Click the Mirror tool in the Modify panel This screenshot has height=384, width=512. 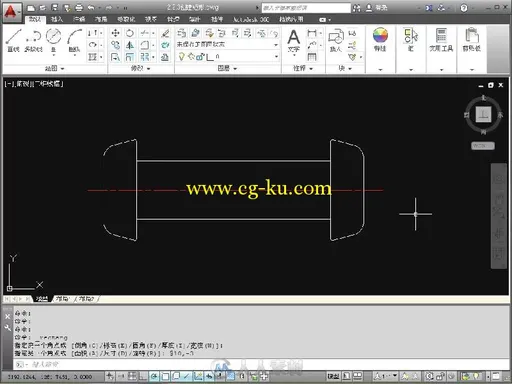[130, 45]
